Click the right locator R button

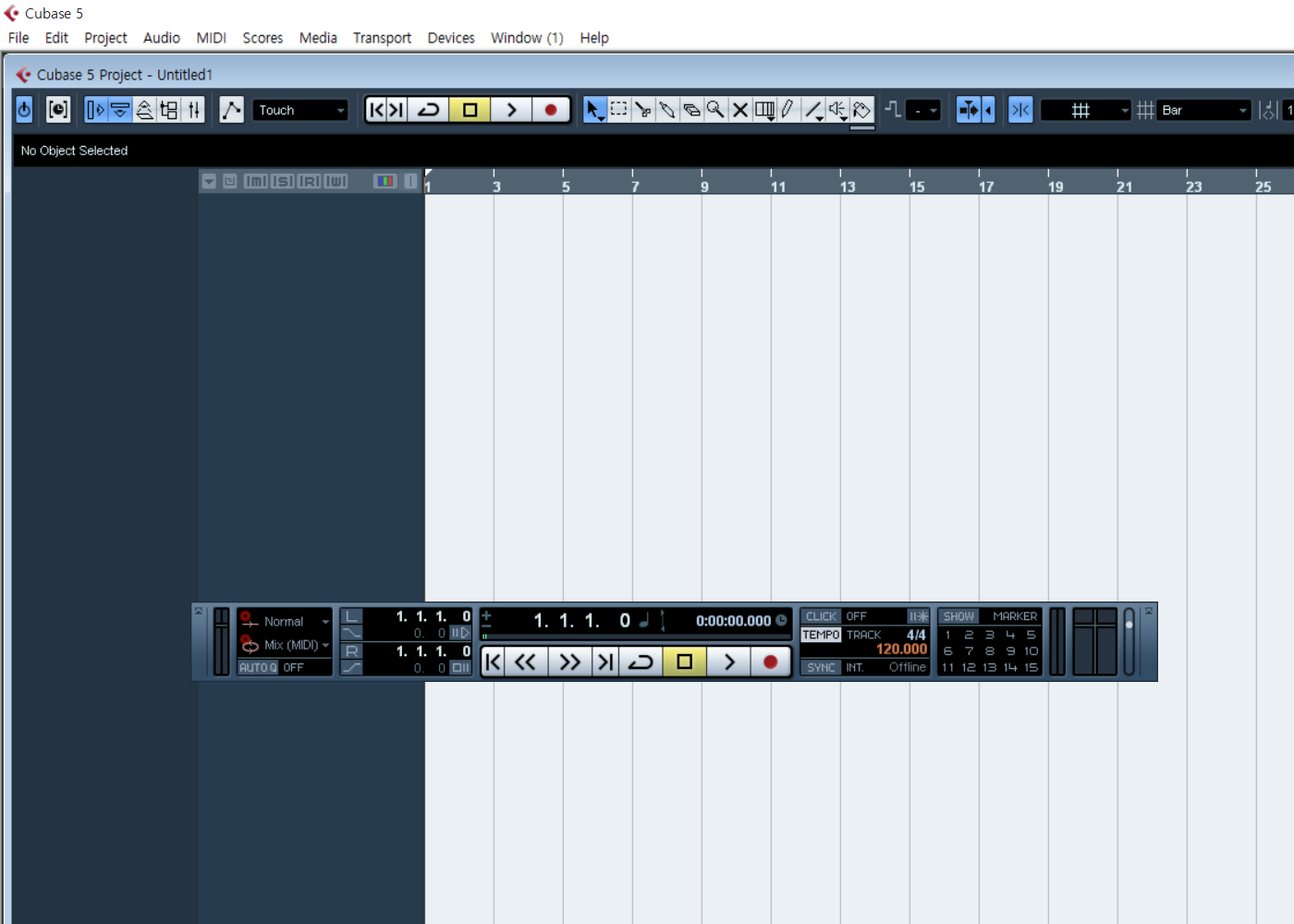point(351,651)
